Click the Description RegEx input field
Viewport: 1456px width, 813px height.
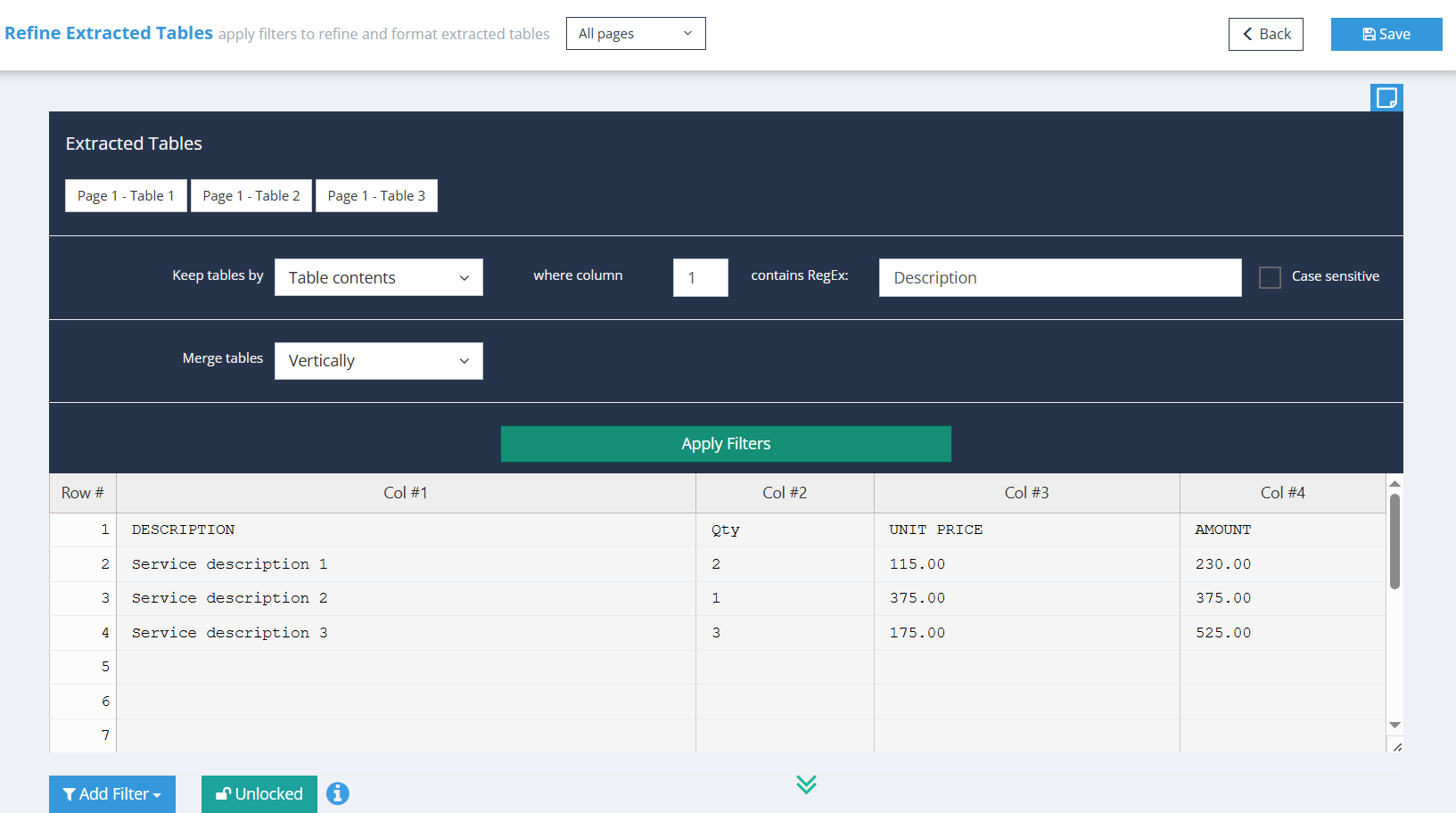(1059, 277)
